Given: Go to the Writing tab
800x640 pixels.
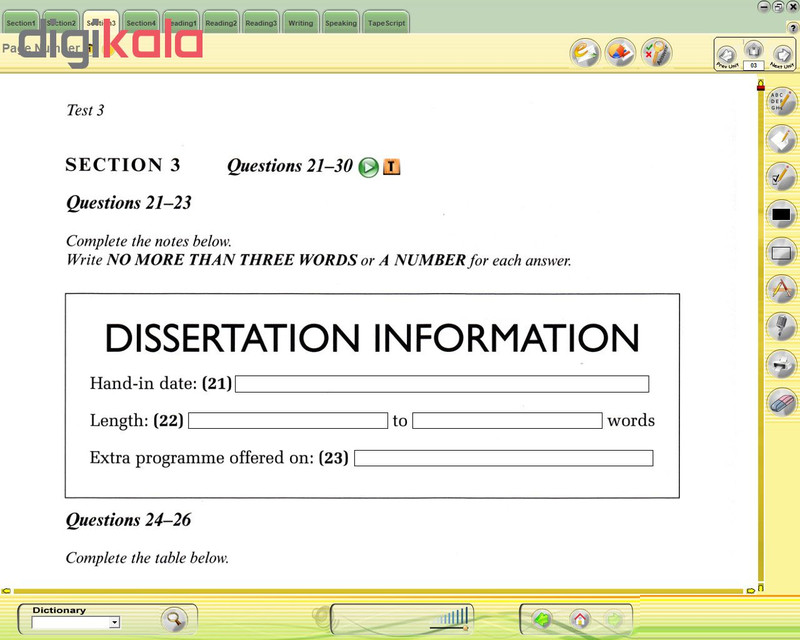Looking at the screenshot, I should (301, 22).
